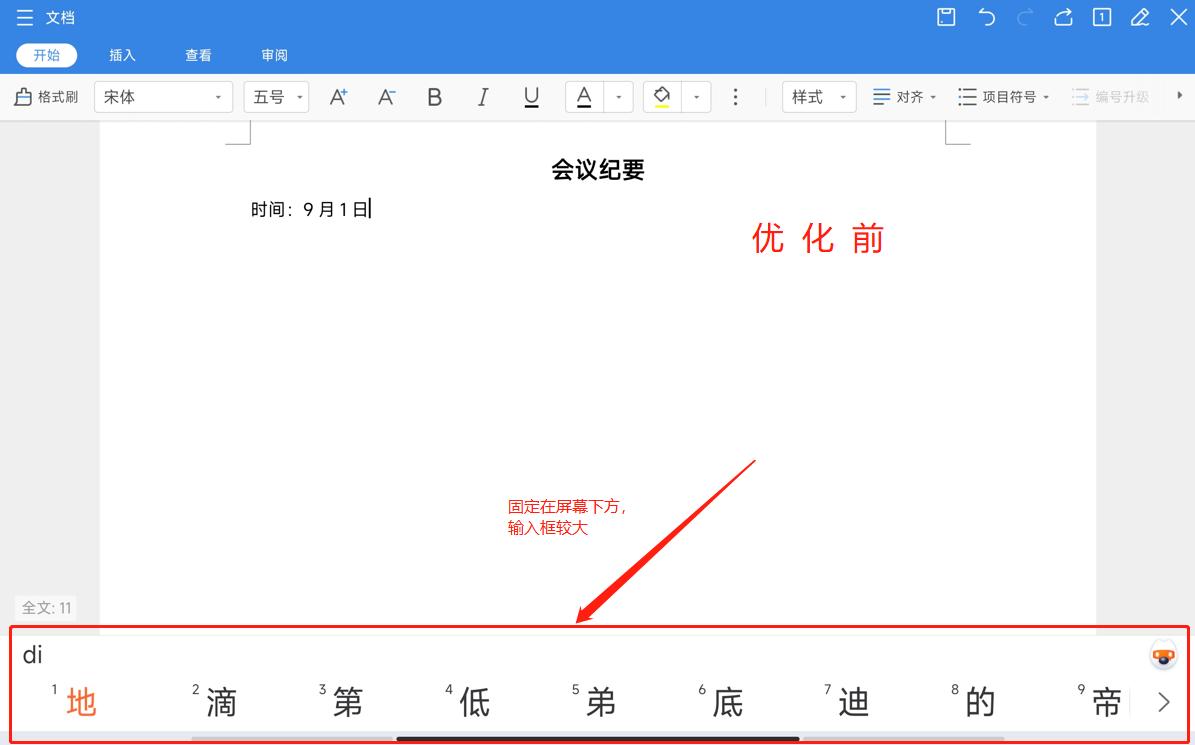Switch to the 插入 tab
The width and height of the screenshot is (1195, 745).
point(122,55)
